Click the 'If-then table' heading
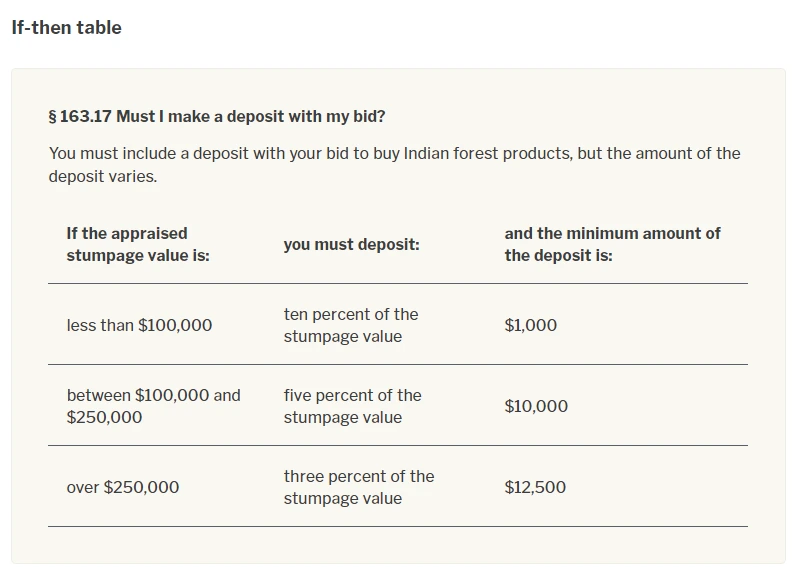Screen dimensions: 794x567 tap(66, 27)
